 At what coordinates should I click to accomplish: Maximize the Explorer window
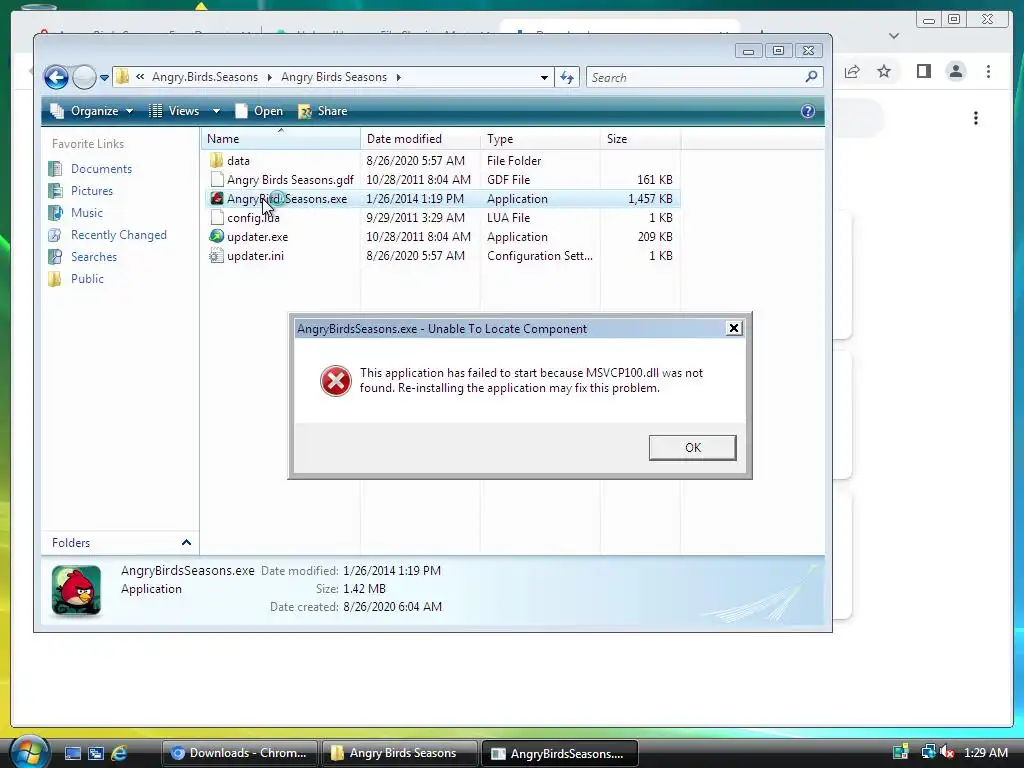[x=778, y=51]
